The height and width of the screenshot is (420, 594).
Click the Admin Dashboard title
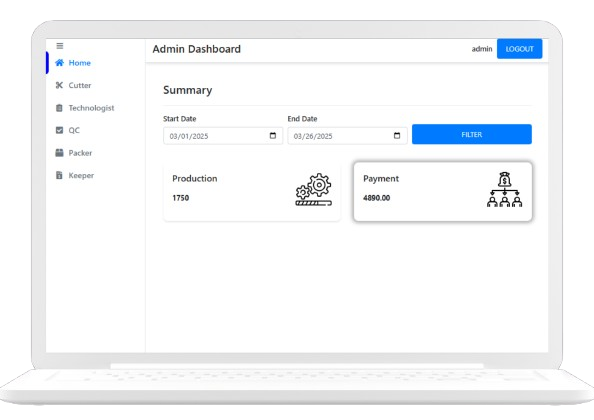coord(197,49)
